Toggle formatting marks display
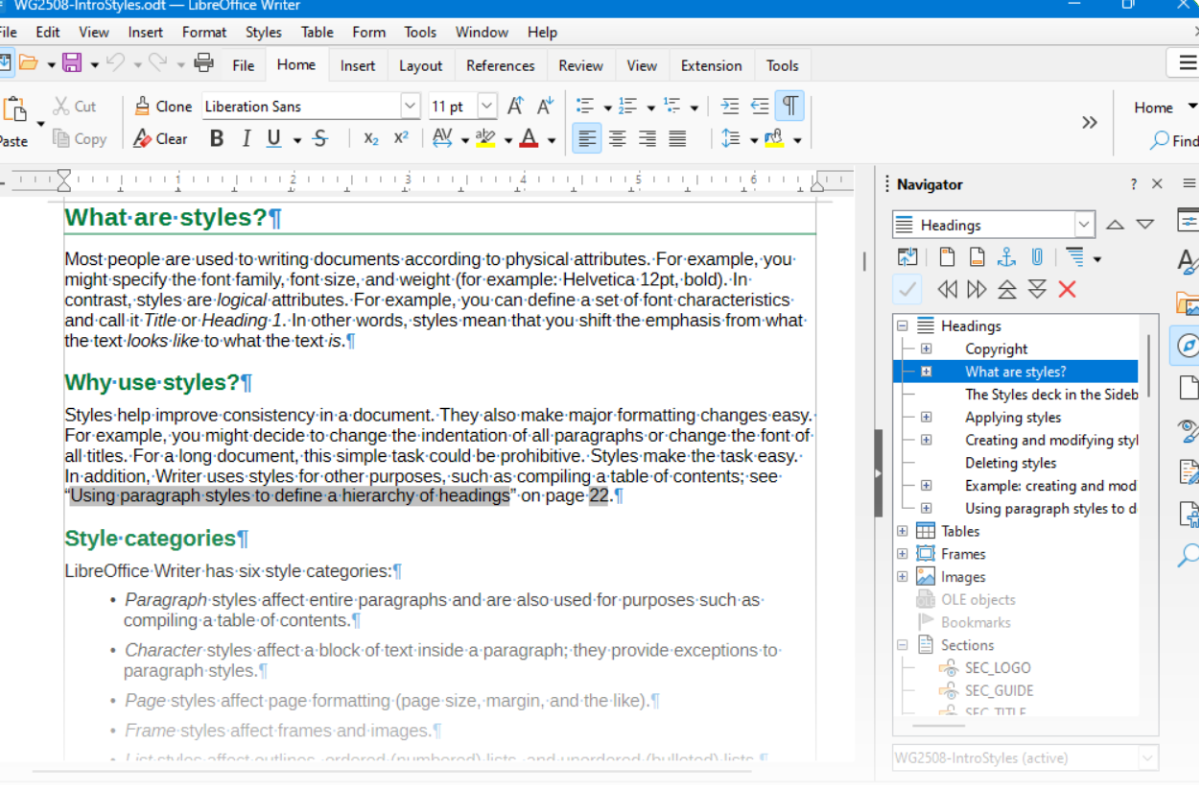The width and height of the screenshot is (1199, 785). tap(789, 106)
